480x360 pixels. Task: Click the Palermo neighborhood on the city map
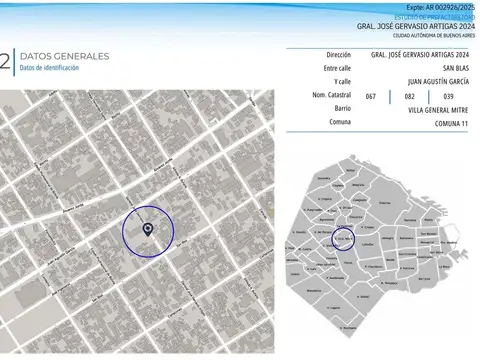[385, 203]
